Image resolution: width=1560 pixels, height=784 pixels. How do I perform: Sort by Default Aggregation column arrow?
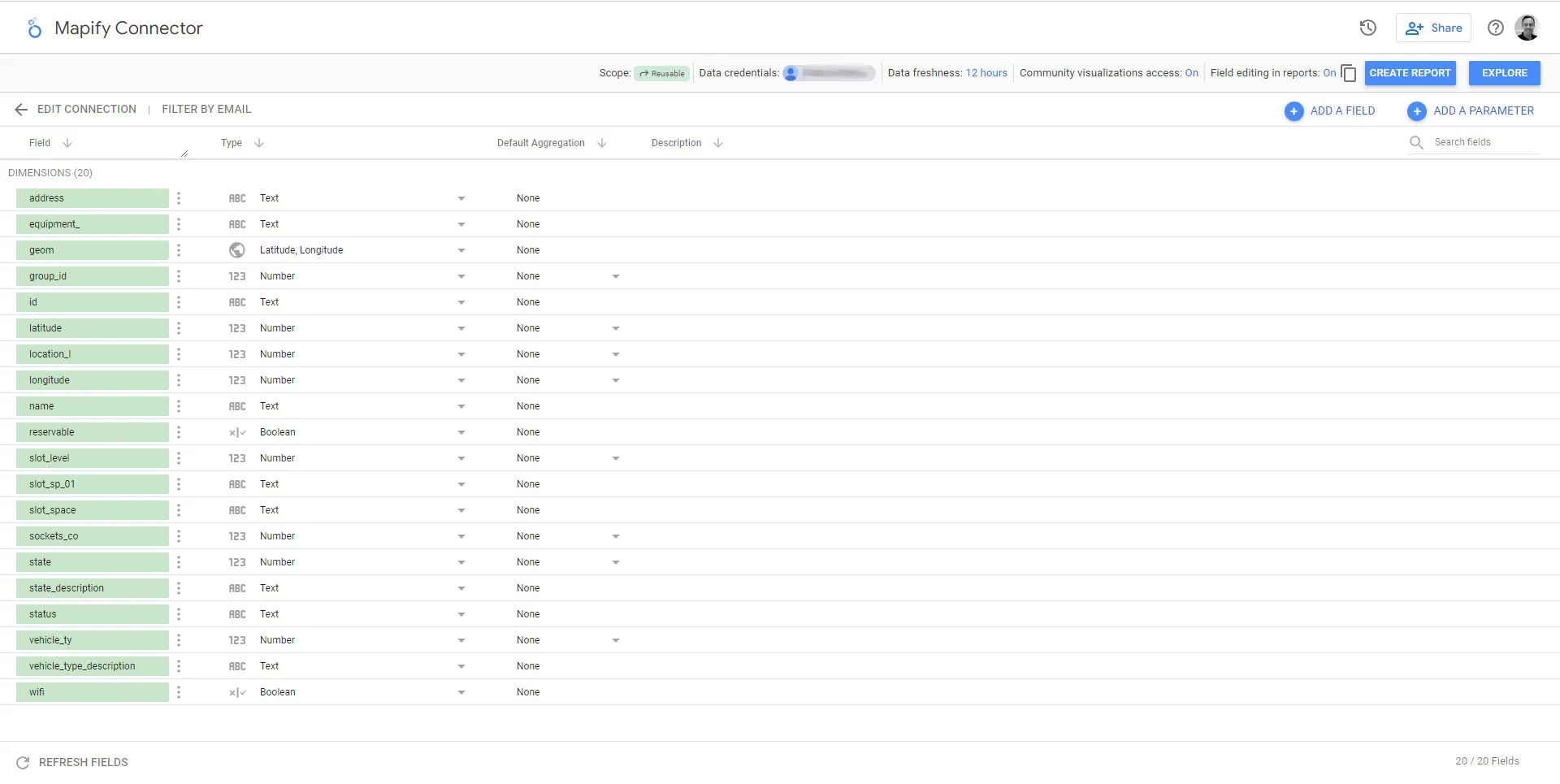(602, 143)
